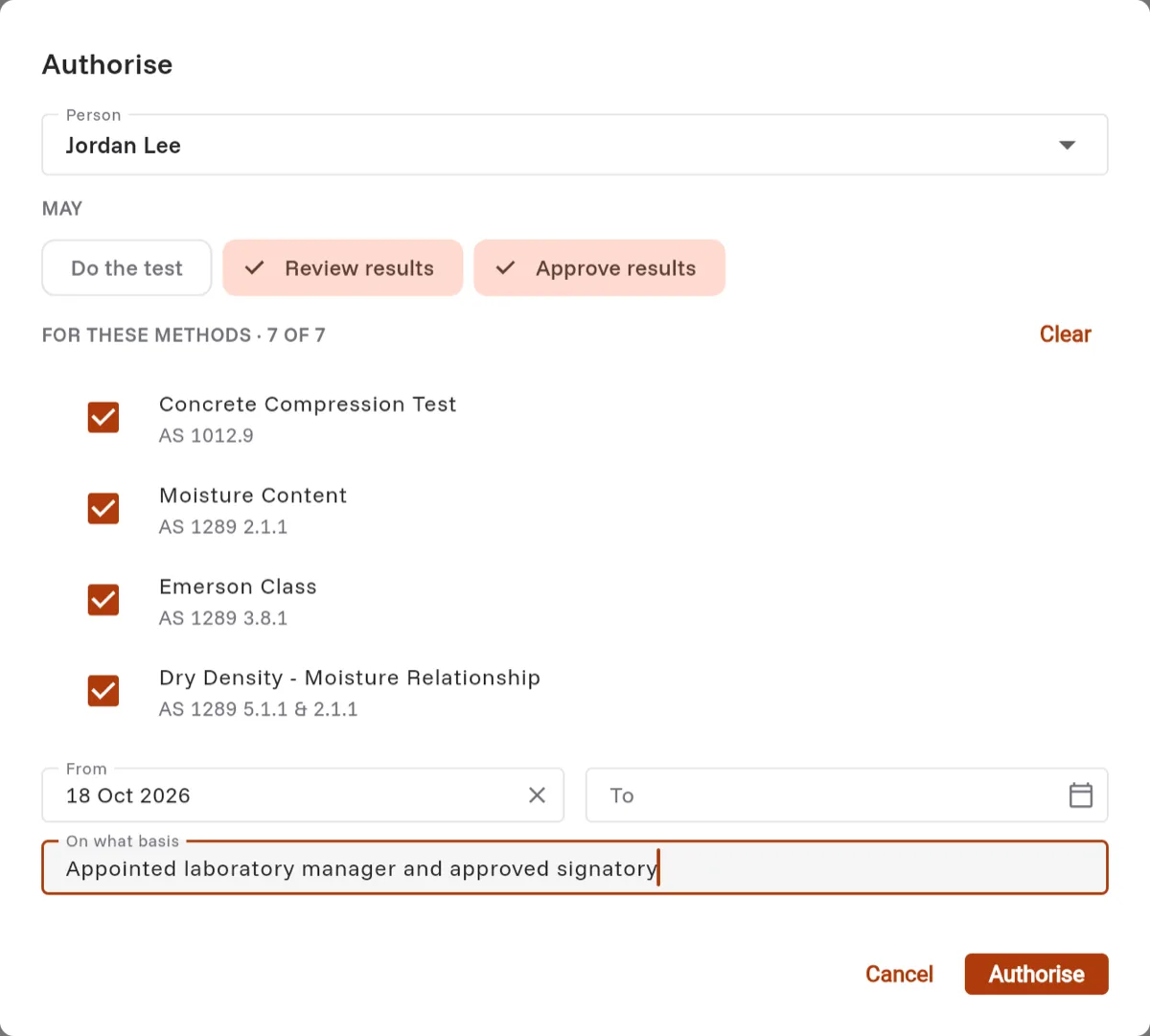The image size is (1150, 1036).
Task: Clear all selected methods
Action: point(1066,334)
